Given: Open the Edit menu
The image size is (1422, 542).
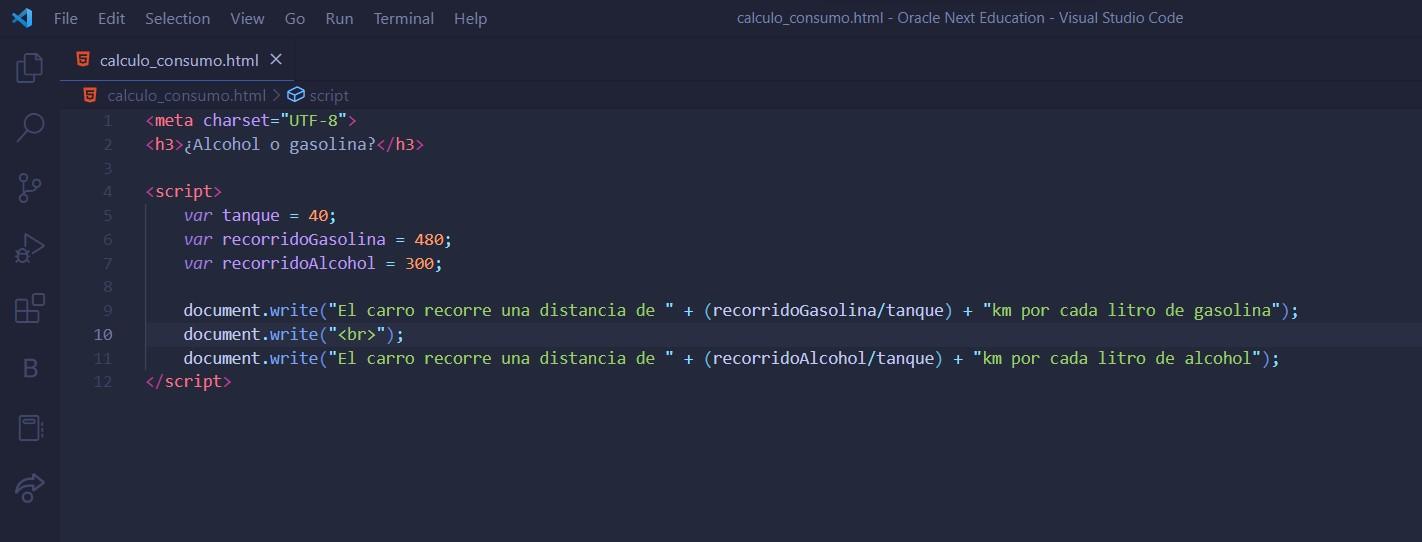Looking at the screenshot, I should (x=111, y=18).
